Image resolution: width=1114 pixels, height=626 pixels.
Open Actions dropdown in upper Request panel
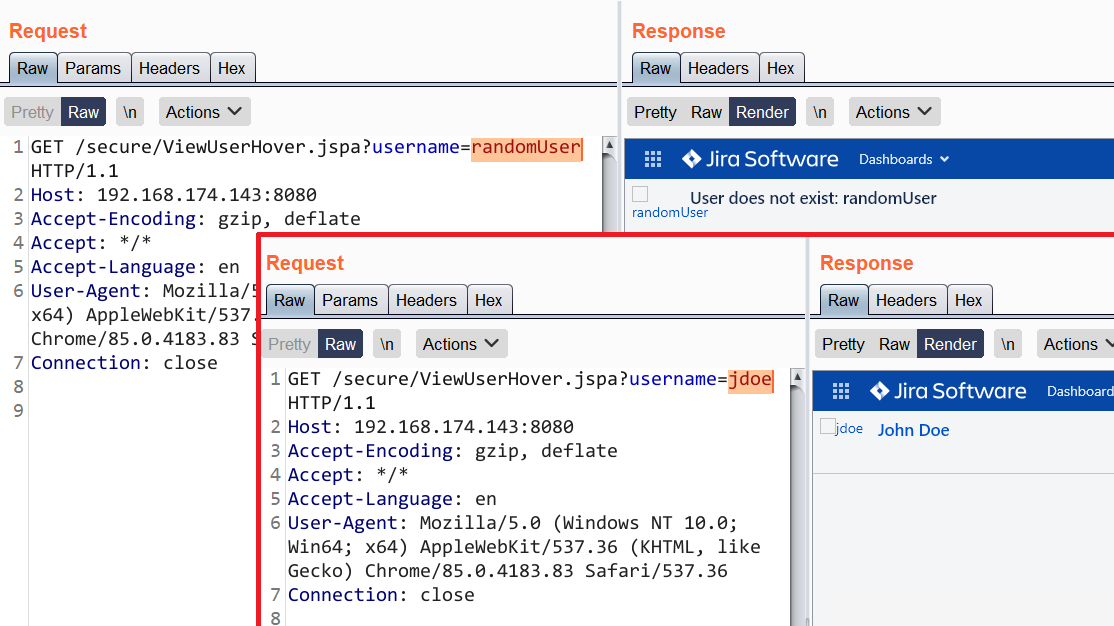click(204, 112)
